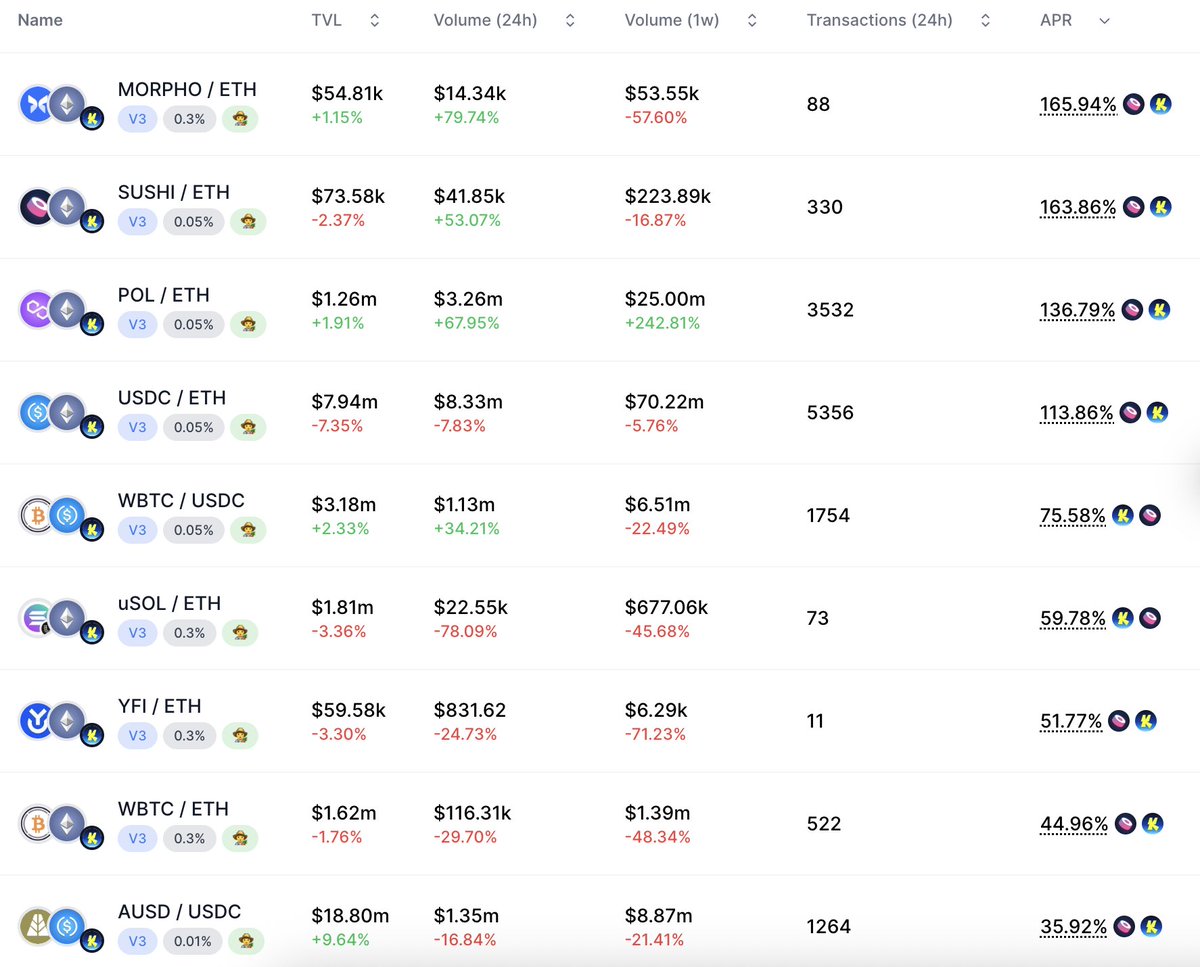Click the WBTC / ETH token pair icon
Viewport: 1200px width, 967px height.
point(62,826)
